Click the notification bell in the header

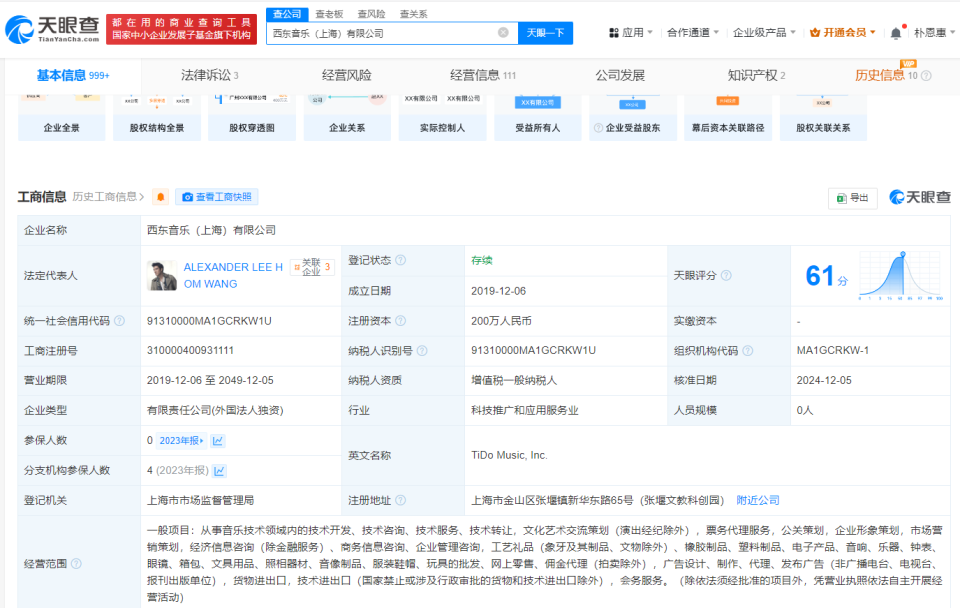click(896, 33)
